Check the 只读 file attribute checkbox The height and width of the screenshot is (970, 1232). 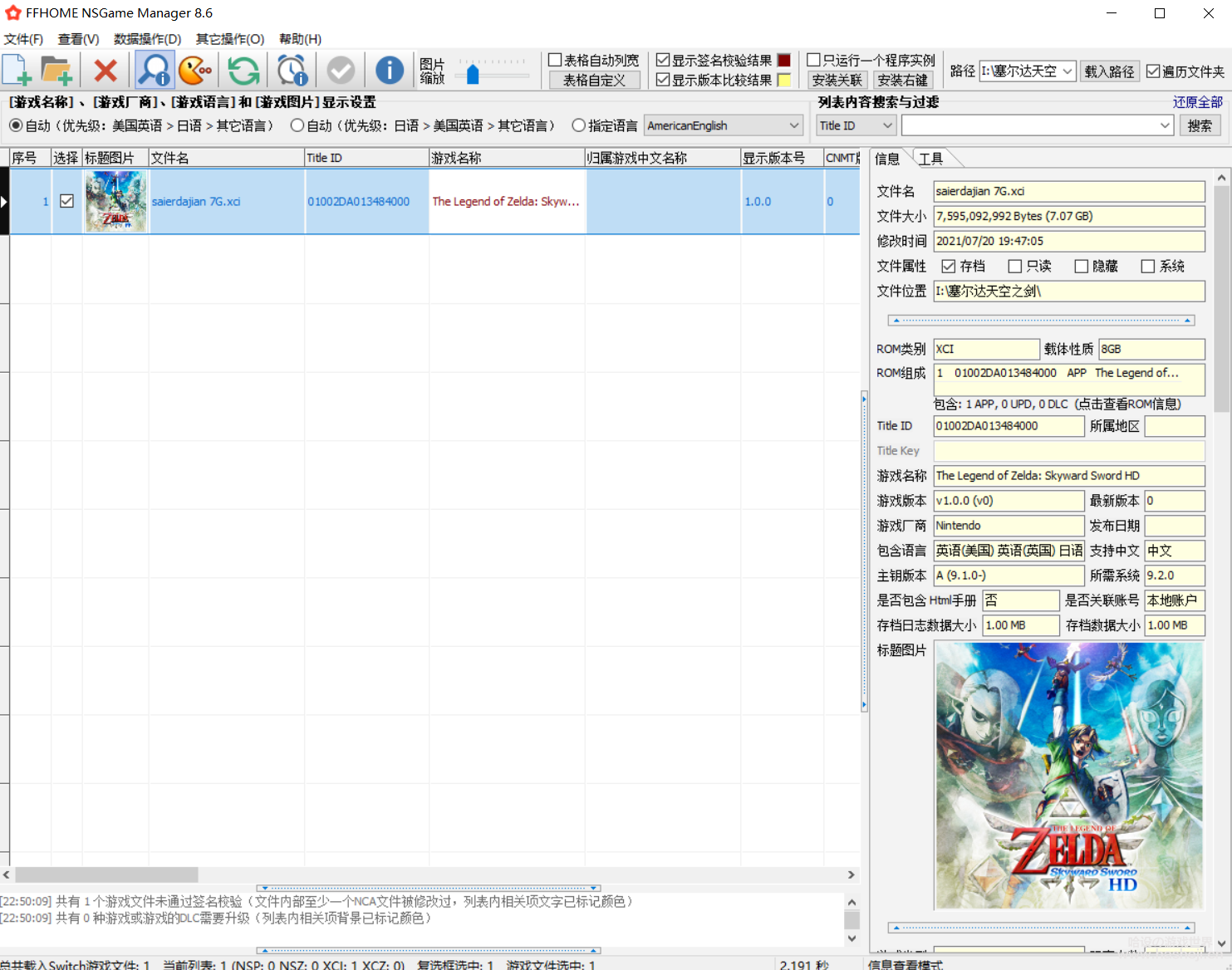1014,266
